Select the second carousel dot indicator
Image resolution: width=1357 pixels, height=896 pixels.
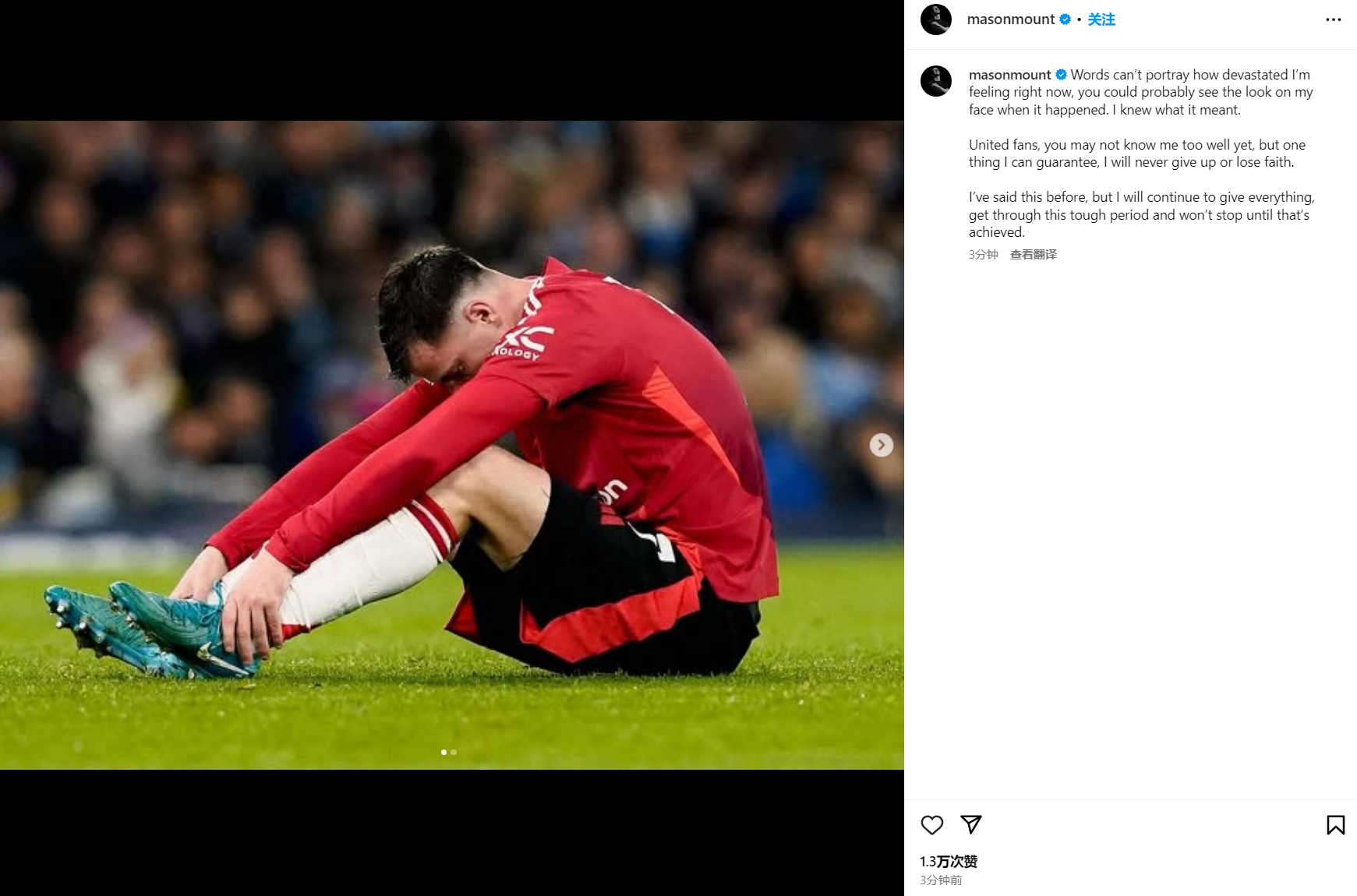coord(454,752)
